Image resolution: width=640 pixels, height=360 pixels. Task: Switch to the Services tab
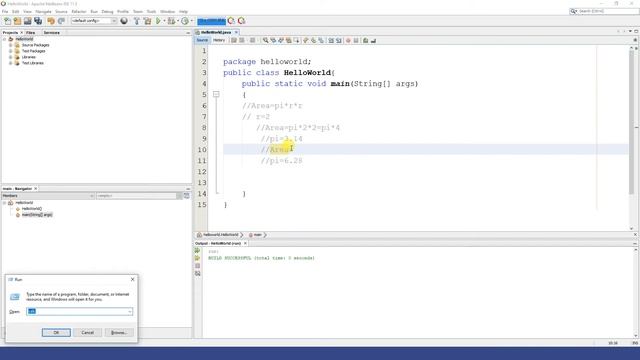point(51,33)
